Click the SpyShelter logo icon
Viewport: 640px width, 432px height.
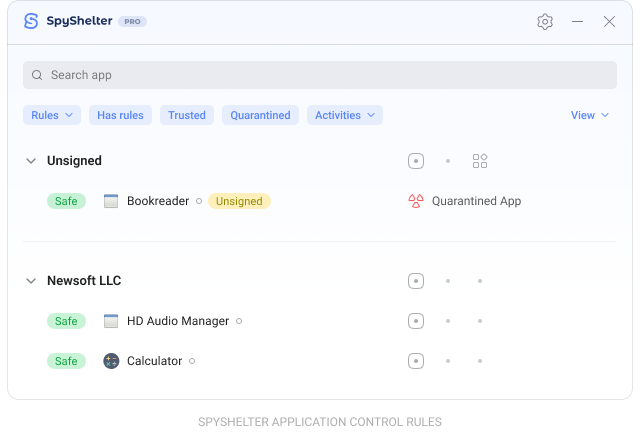tap(31, 21)
